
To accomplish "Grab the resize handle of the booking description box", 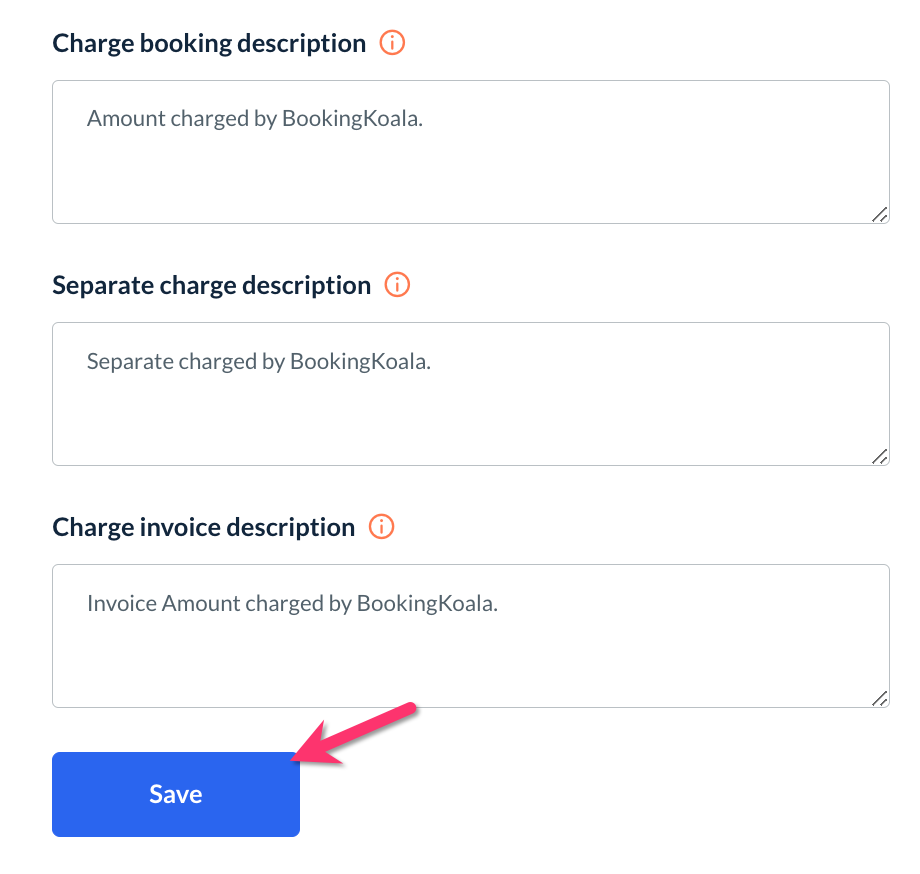I will coord(879,214).
